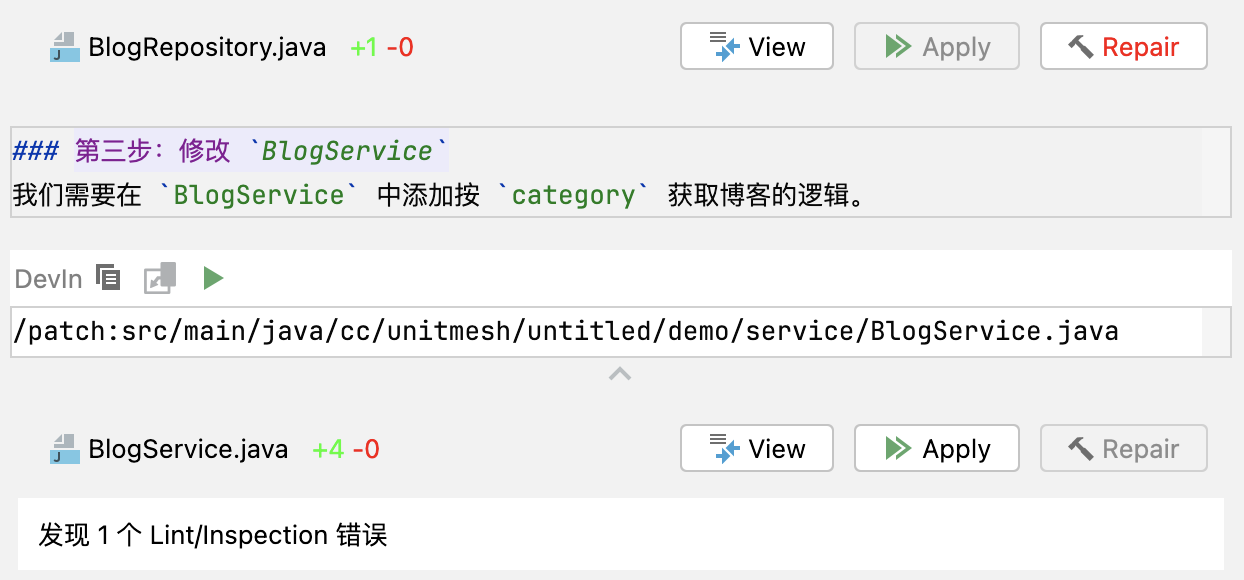
Task: Click the `category` inline code text
Action: pos(573,195)
